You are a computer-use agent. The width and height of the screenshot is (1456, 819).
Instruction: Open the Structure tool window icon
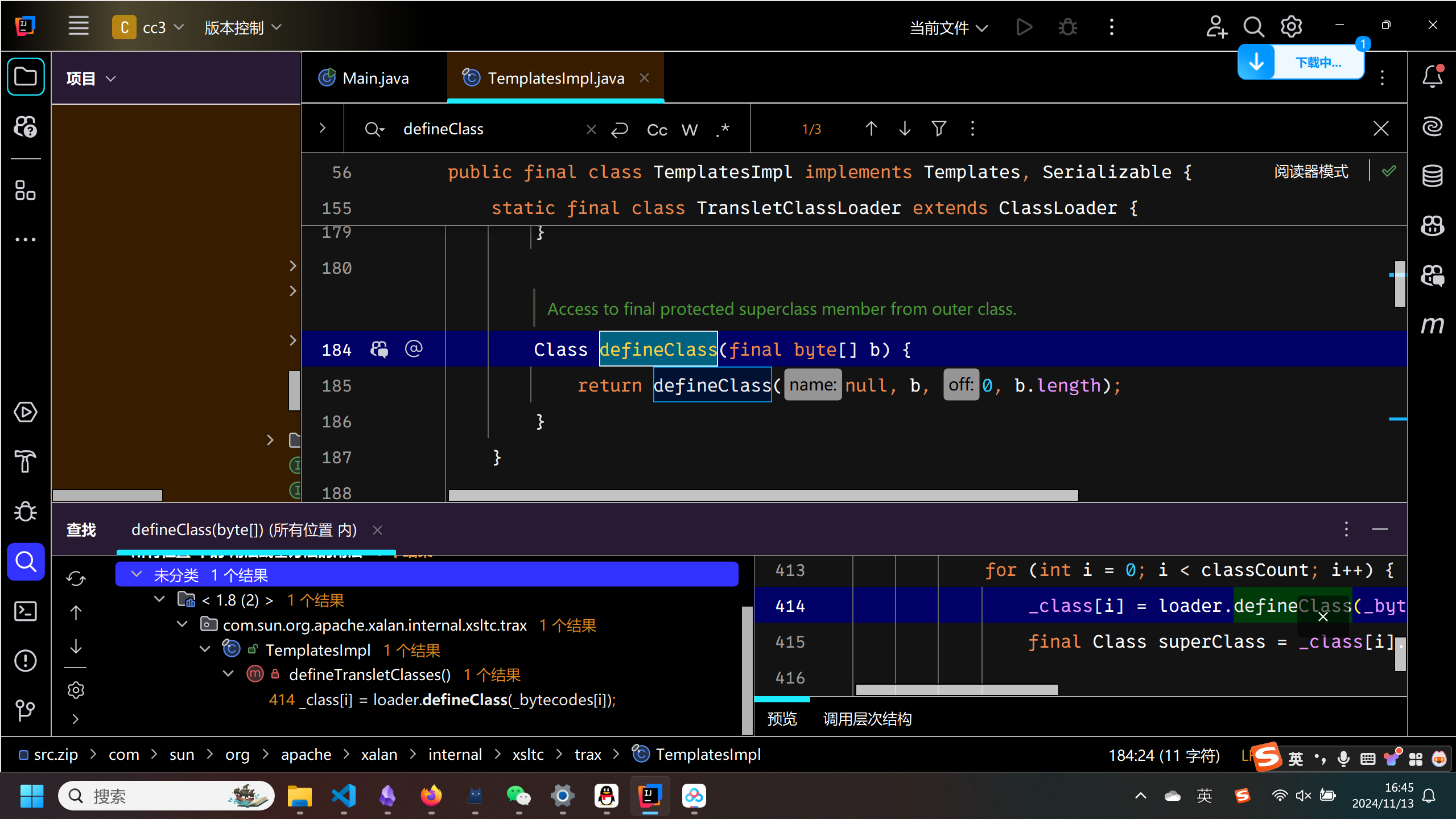(x=26, y=190)
